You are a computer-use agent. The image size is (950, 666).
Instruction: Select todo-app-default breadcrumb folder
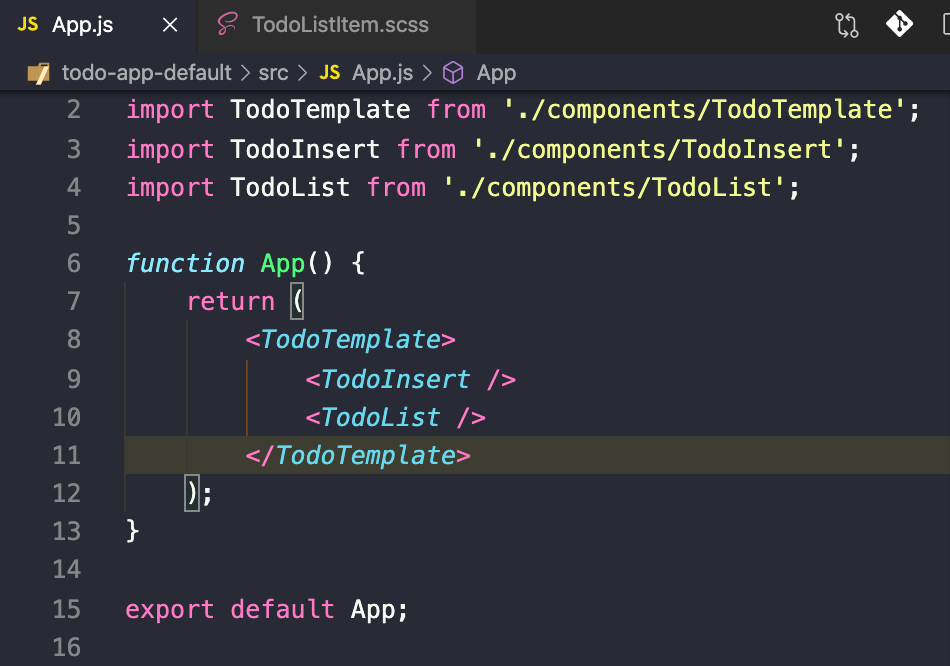pyautogui.click(x=147, y=73)
